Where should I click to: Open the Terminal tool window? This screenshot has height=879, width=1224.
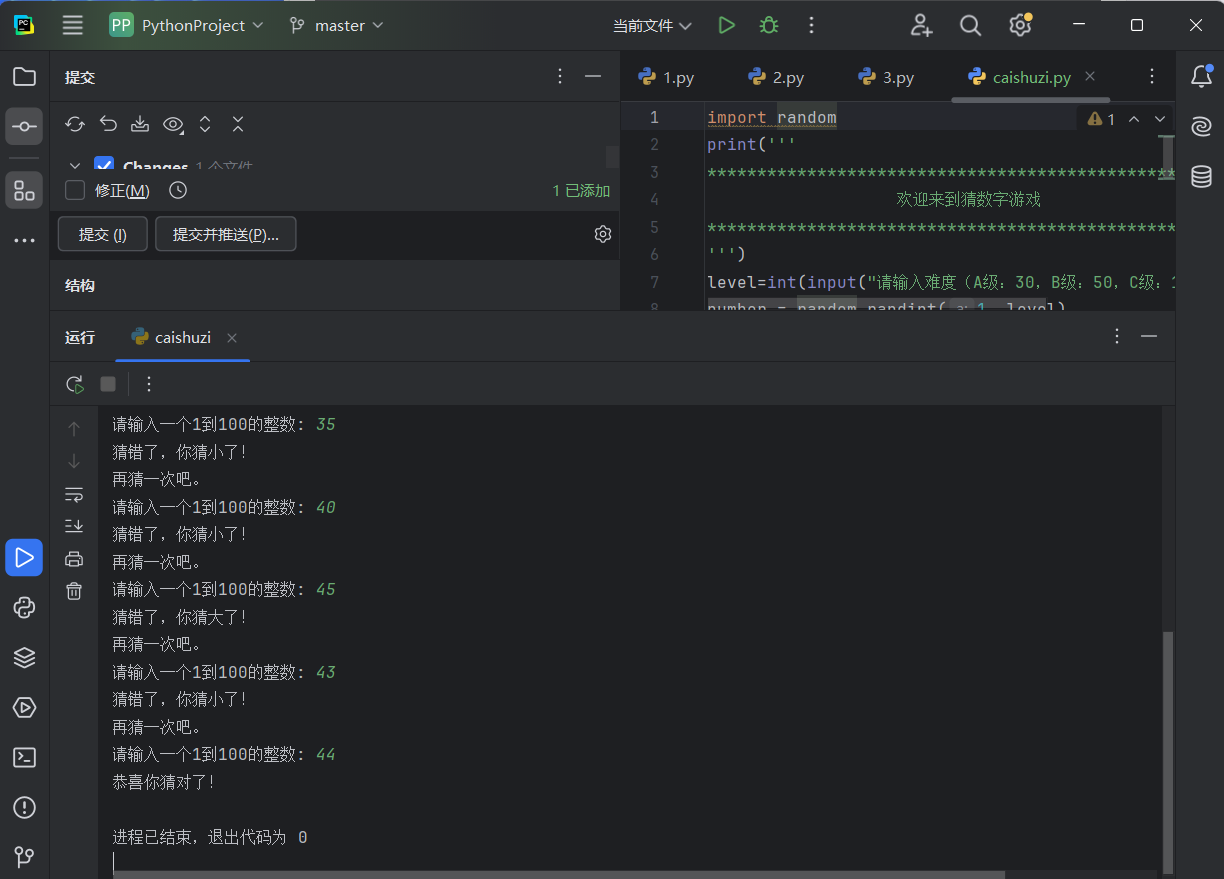coord(24,757)
